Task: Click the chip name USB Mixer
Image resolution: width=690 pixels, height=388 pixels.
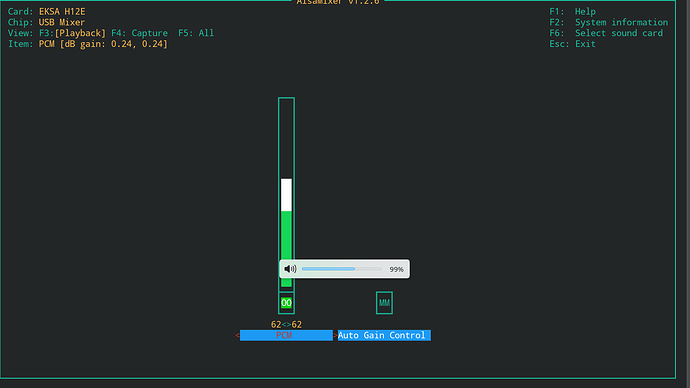Action: click(62, 22)
